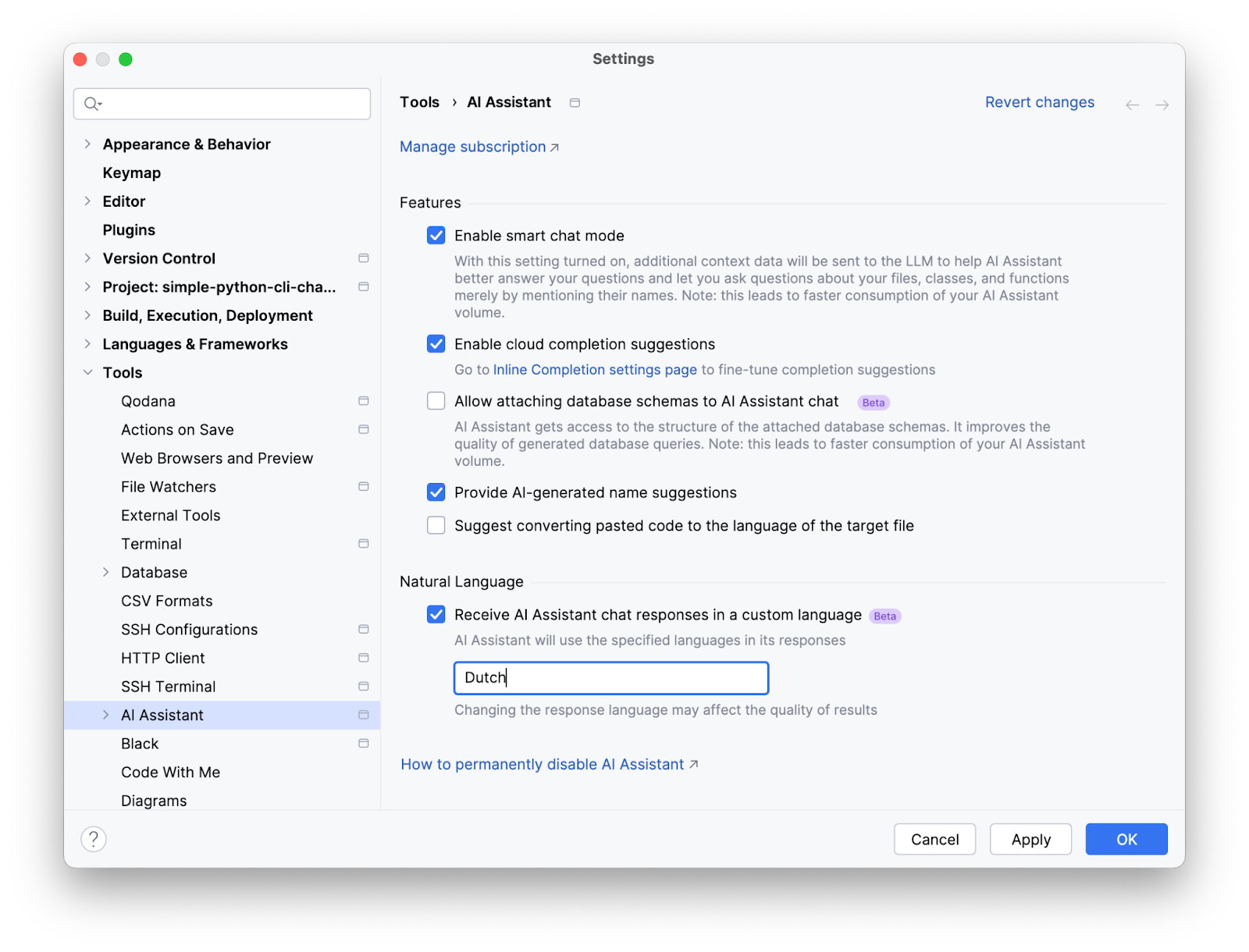Click the project icon next to SSH Terminal

click(x=363, y=686)
